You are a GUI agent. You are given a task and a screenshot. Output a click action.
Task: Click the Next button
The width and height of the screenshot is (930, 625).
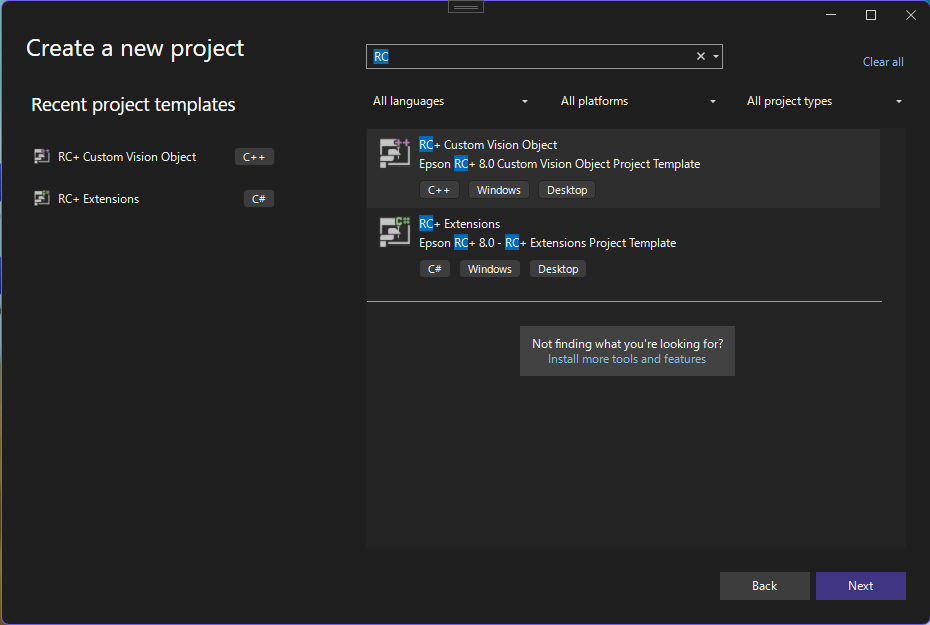coord(860,586)
